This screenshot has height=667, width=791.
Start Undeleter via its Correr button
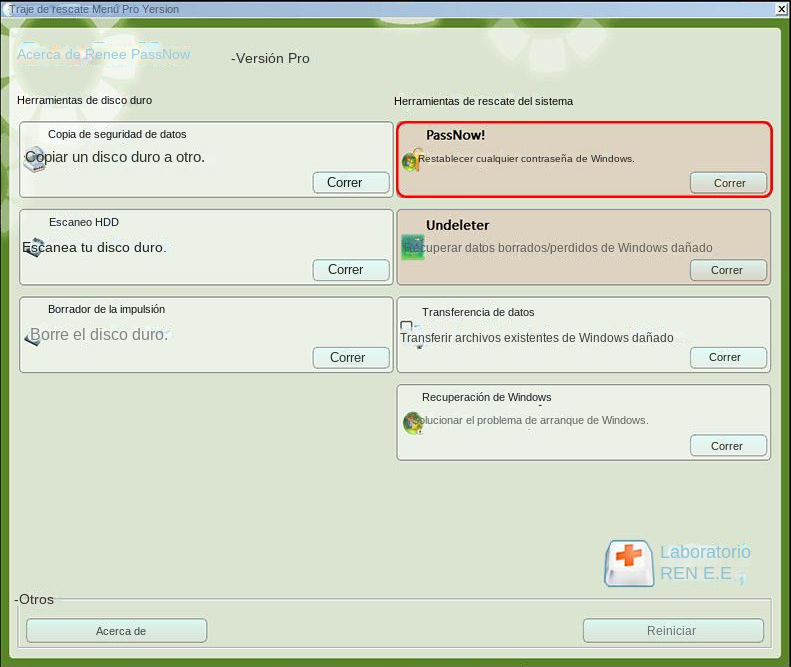(728, 270)
